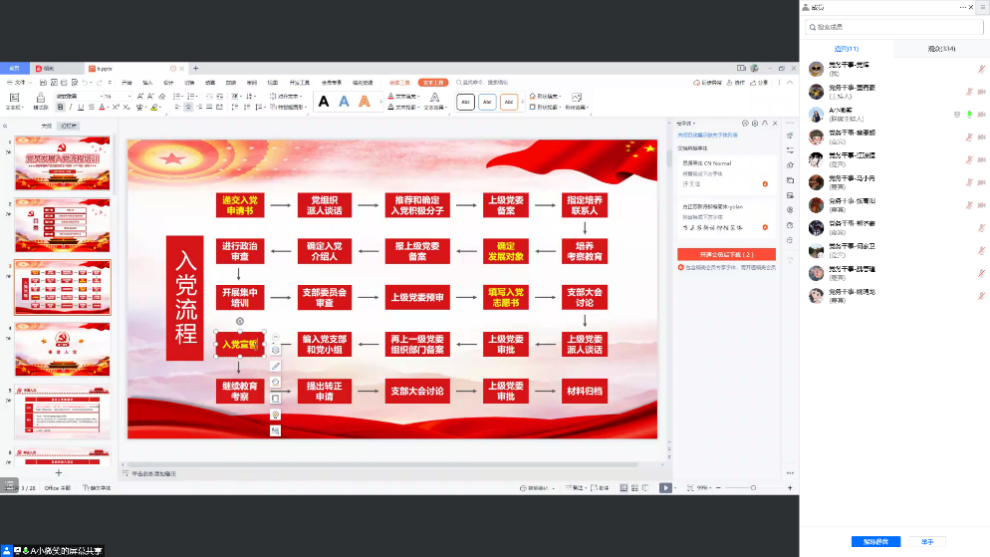Click the Format Painter brush icon
This screenshot has width=990, height=557.
click(x=40, y=98)
